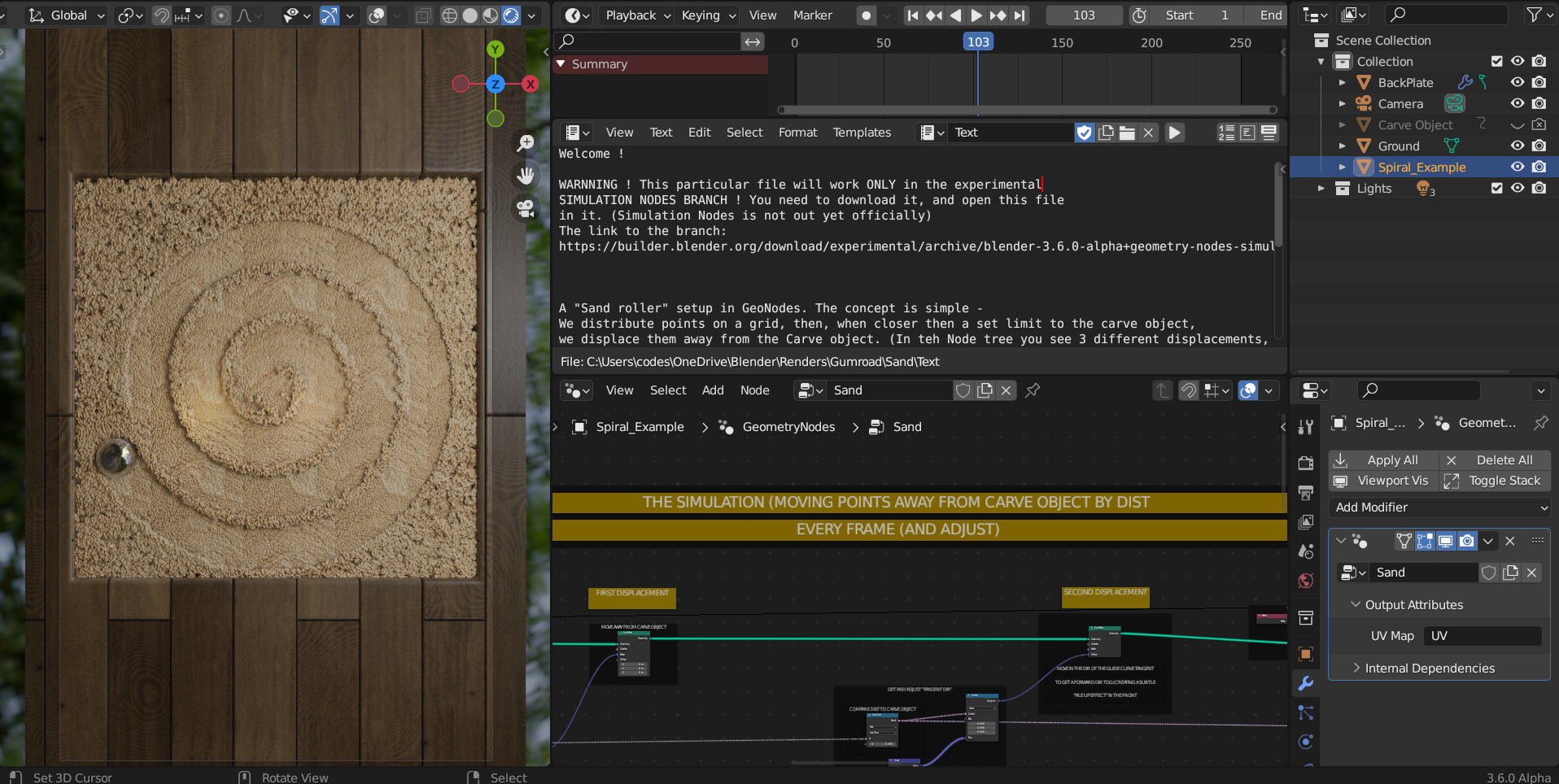Click the UV Map attribute input field
1559x784 pixels.
(1483, 636)
